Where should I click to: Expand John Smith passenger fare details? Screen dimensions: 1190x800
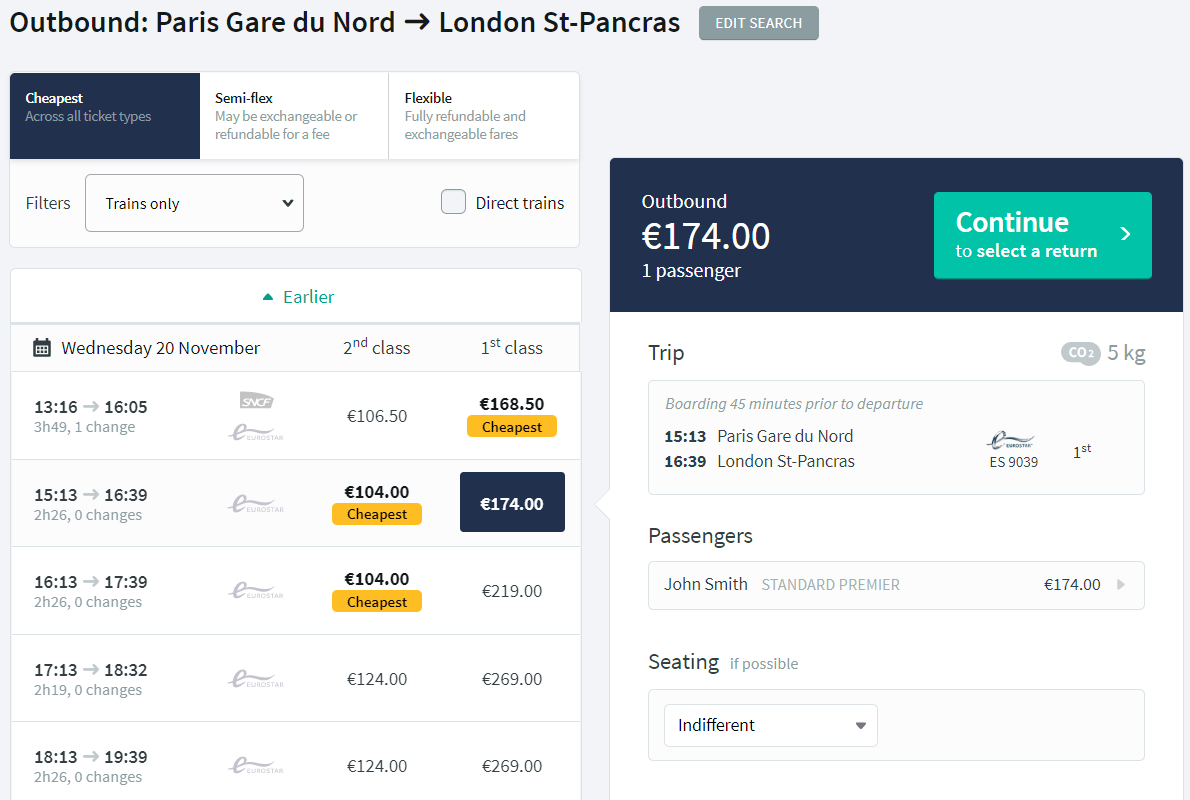coord(1120,585)
